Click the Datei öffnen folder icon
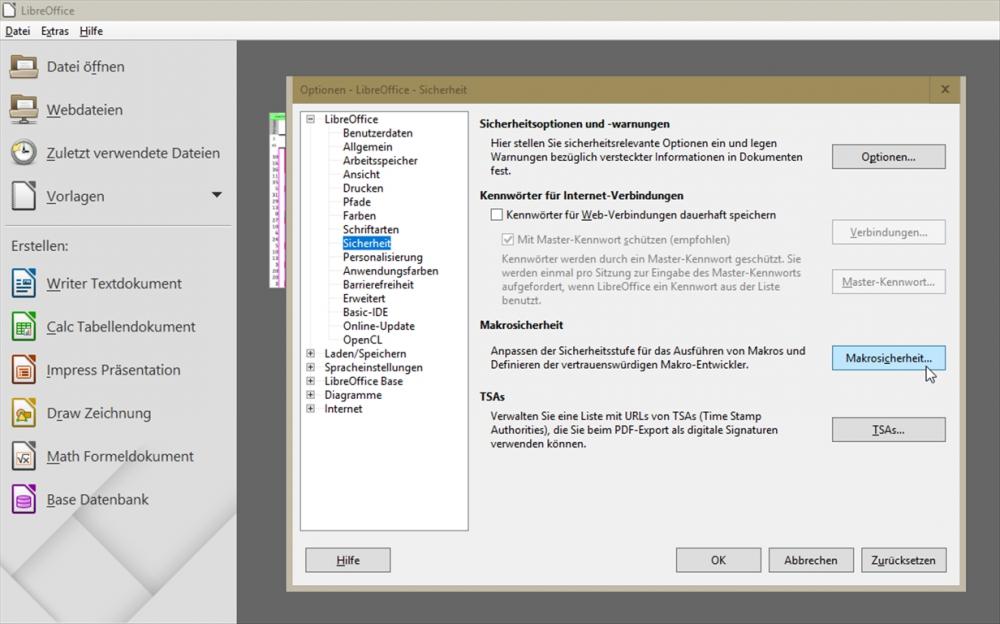Viewport: 1000px width, 624px height. (x=24, y=66)
